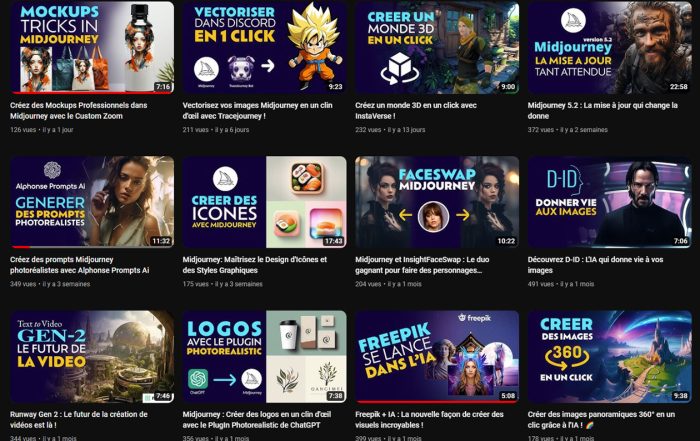Click title 'Créer des images panoramiques 360°'
700x441 pixels.
pyautogui.click(x=601, y=420)
